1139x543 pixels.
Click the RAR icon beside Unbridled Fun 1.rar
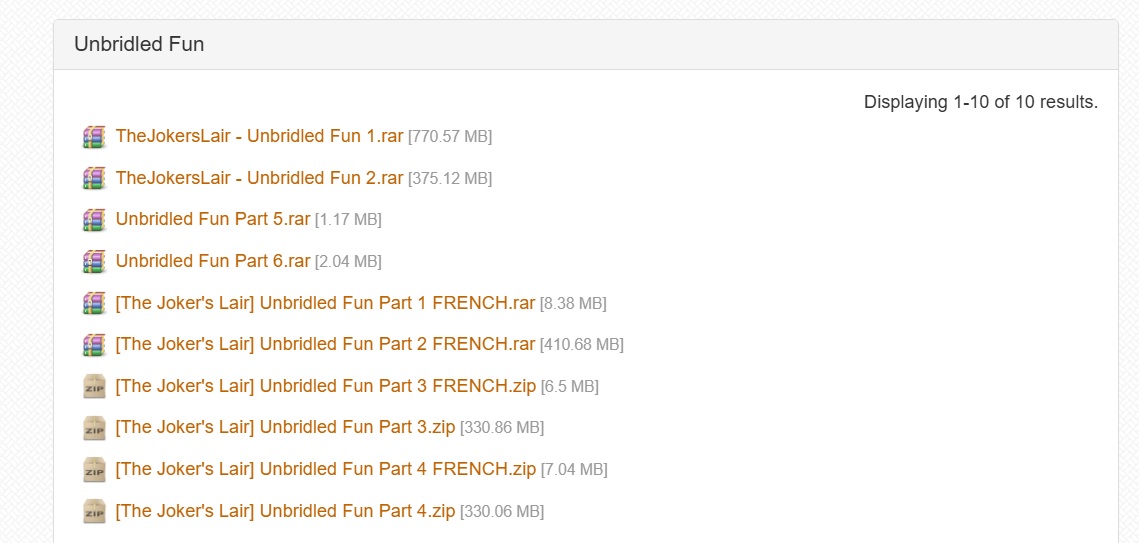pyautogui.click(x=94, y=136)
